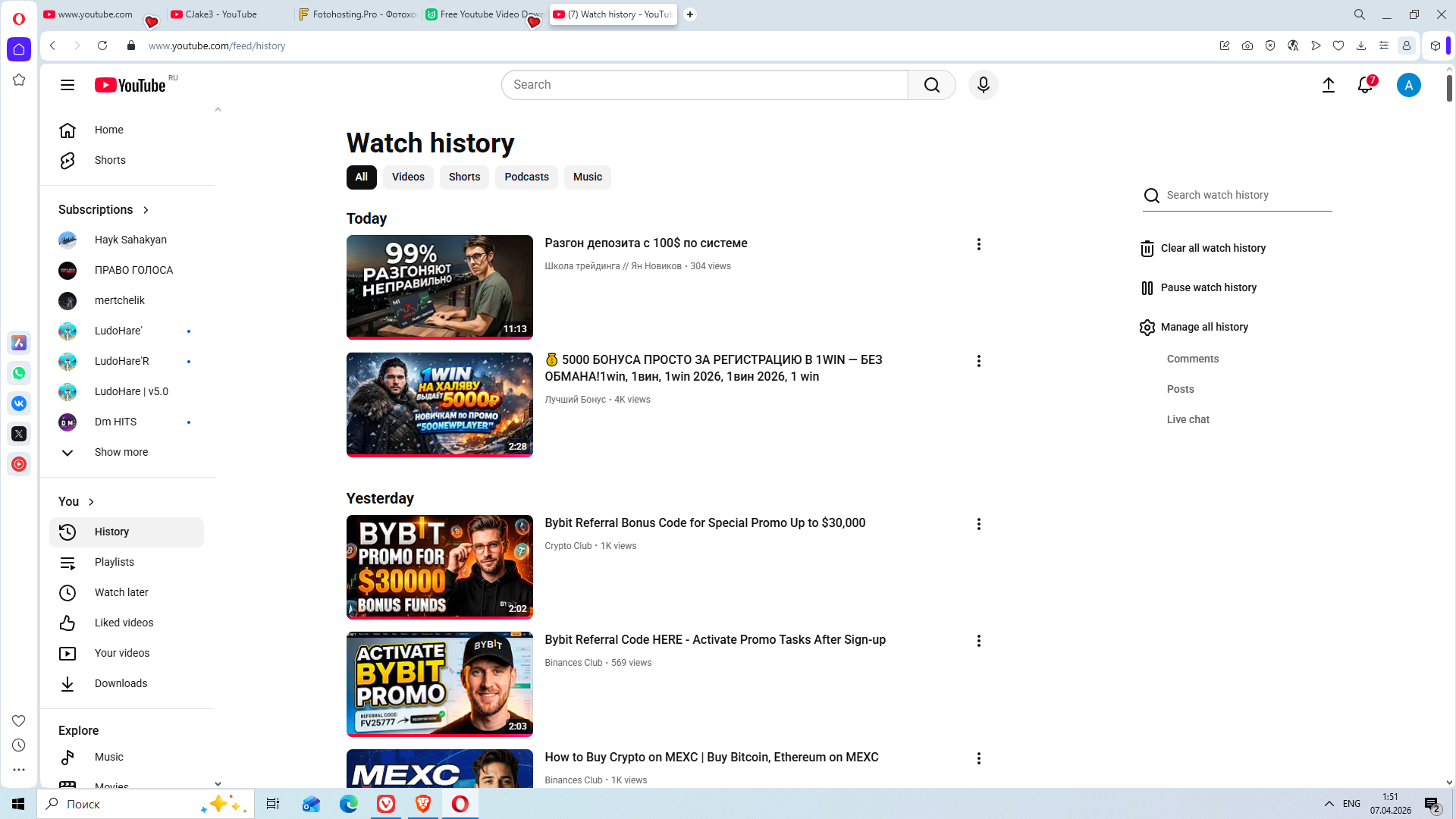Open Bybit Referral Bonus Code video title

click(x=704, y=522)
